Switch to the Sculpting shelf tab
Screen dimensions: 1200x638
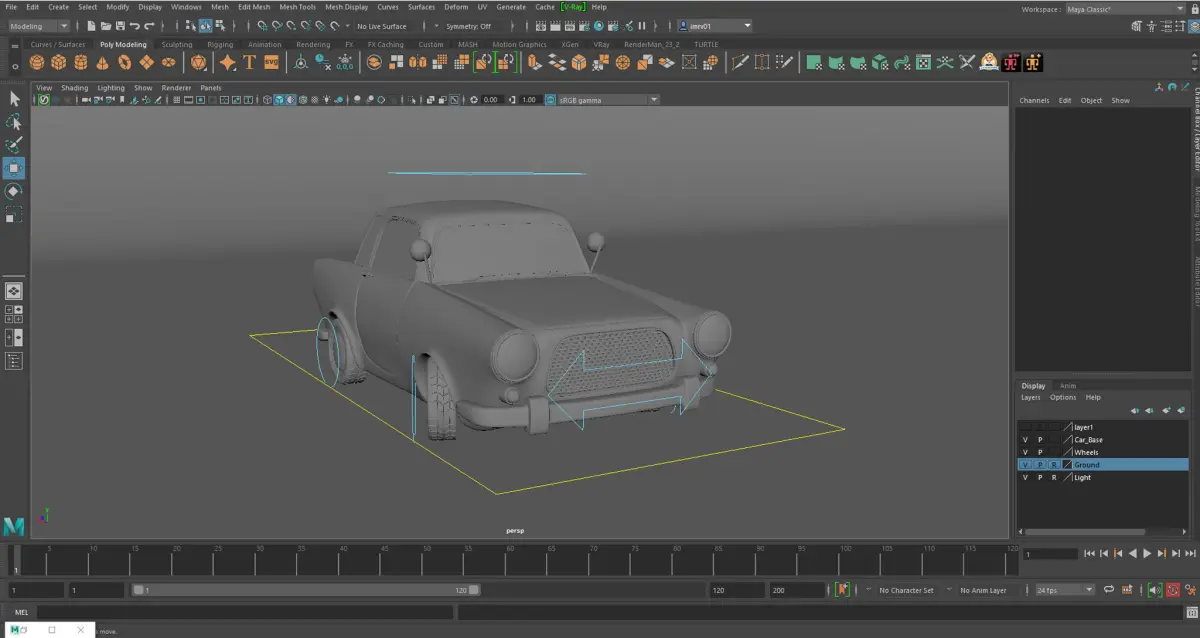click(x=176, y=45)
